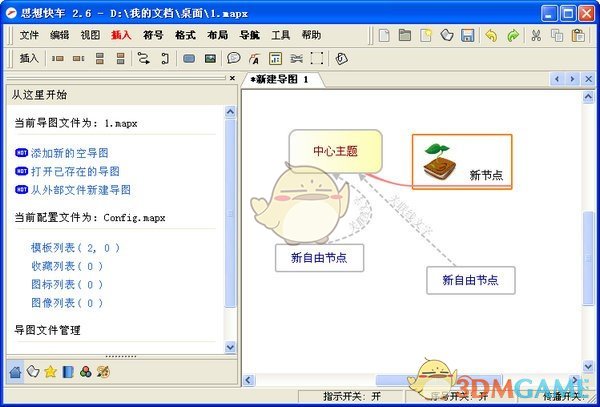Go to previous tab with left arrow
600x407 pixels.
[557, 79]
